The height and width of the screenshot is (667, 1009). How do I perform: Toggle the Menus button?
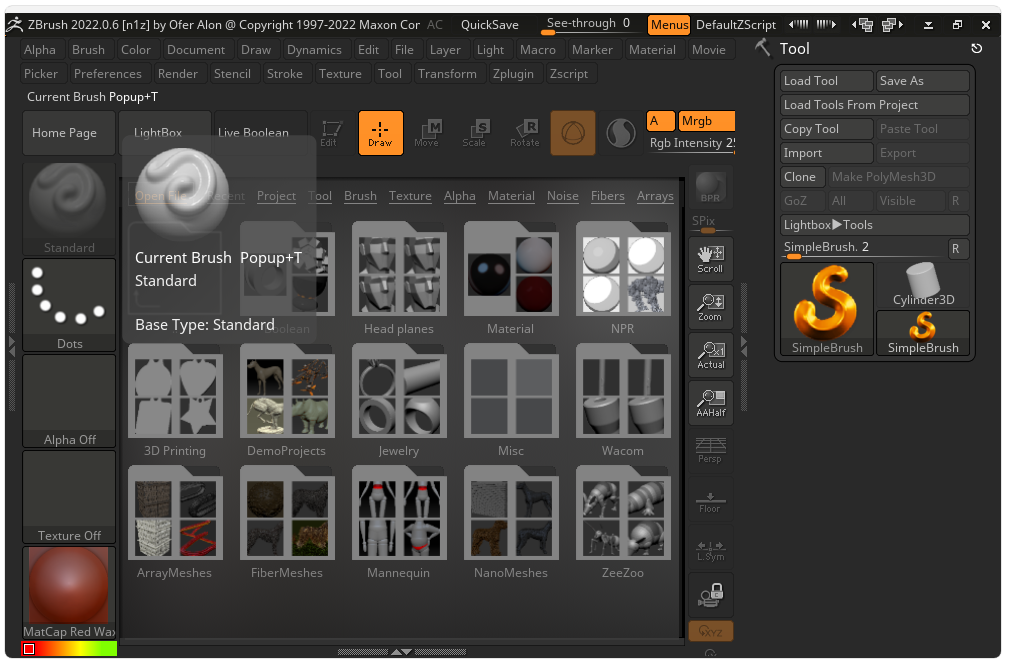click(x=669, y=25)
